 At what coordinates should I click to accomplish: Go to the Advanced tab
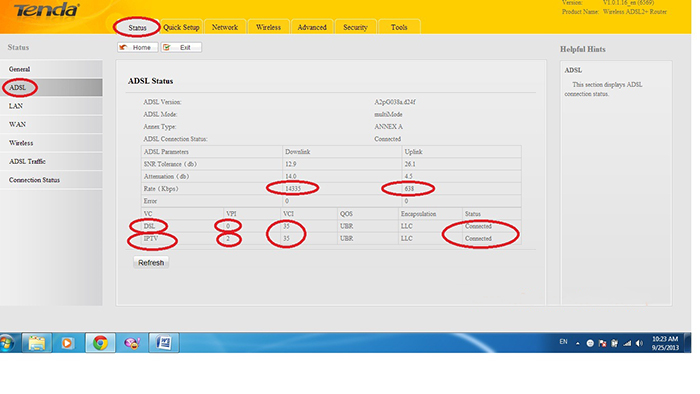[x=312, y=27]
